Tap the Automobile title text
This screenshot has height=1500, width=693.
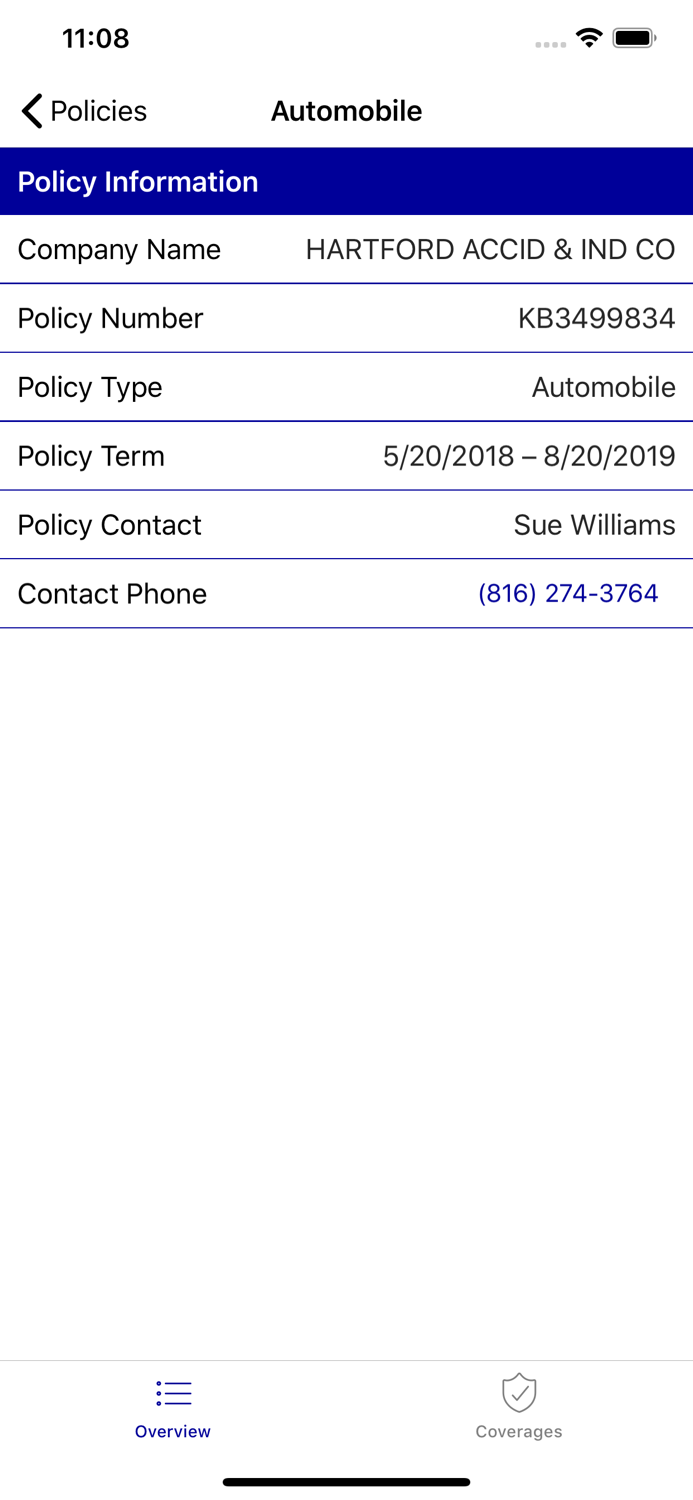[x=346, y=111]
